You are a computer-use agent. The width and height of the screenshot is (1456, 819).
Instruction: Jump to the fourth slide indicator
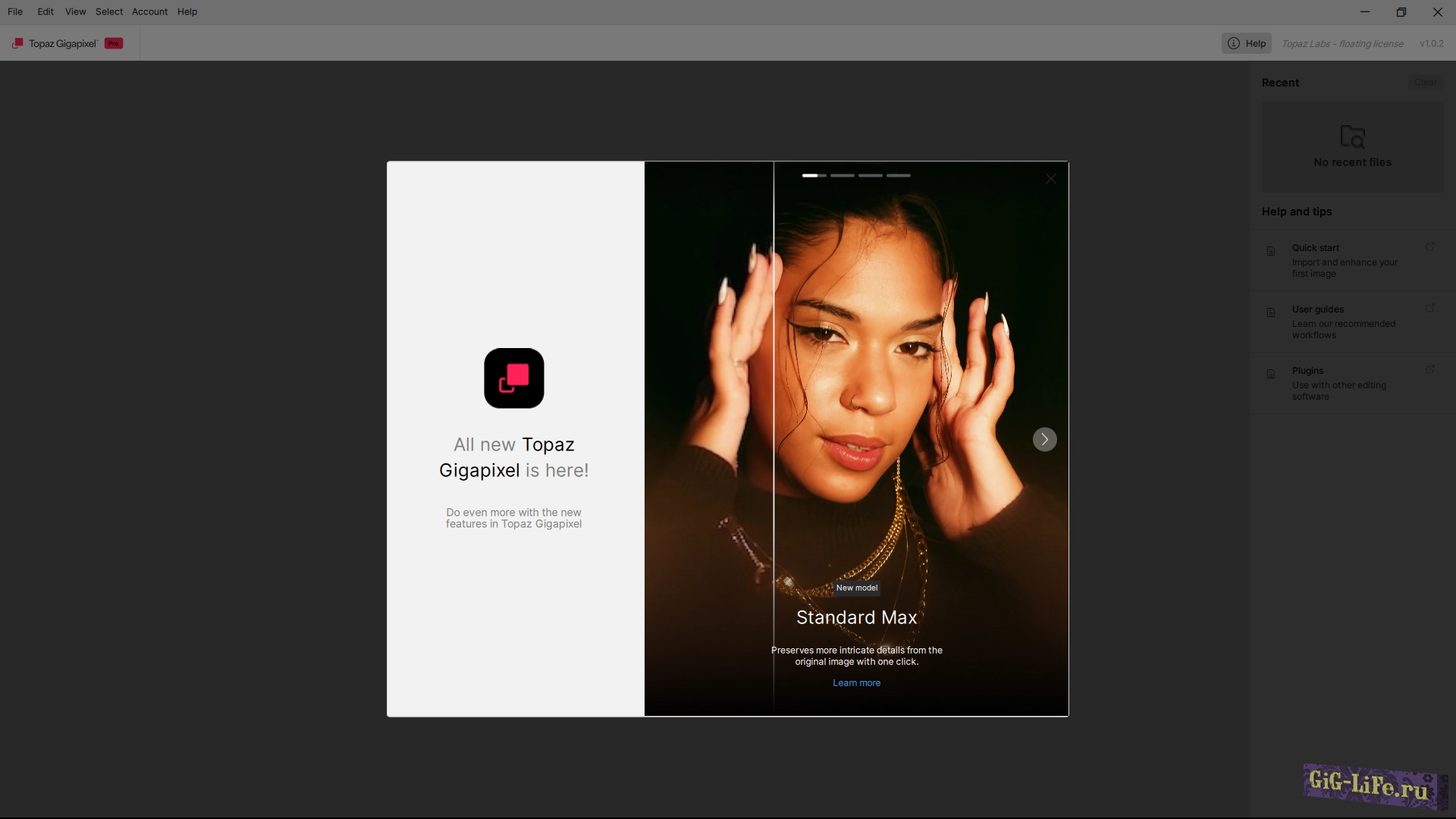(898, 175)
